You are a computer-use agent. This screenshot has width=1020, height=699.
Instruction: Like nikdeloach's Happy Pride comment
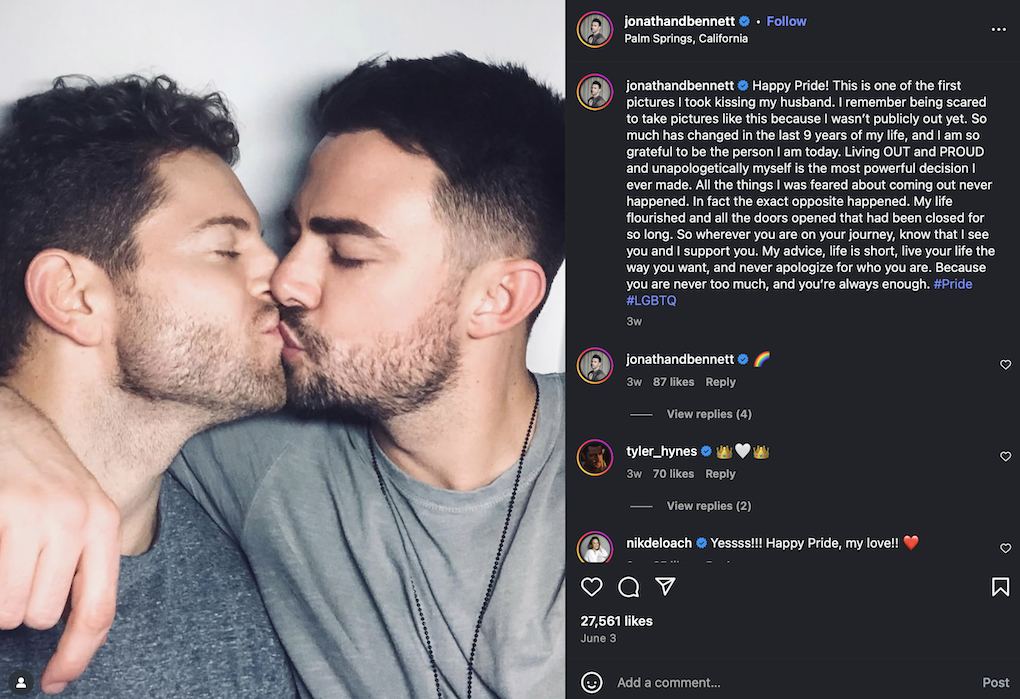(x=1005, y=549)
